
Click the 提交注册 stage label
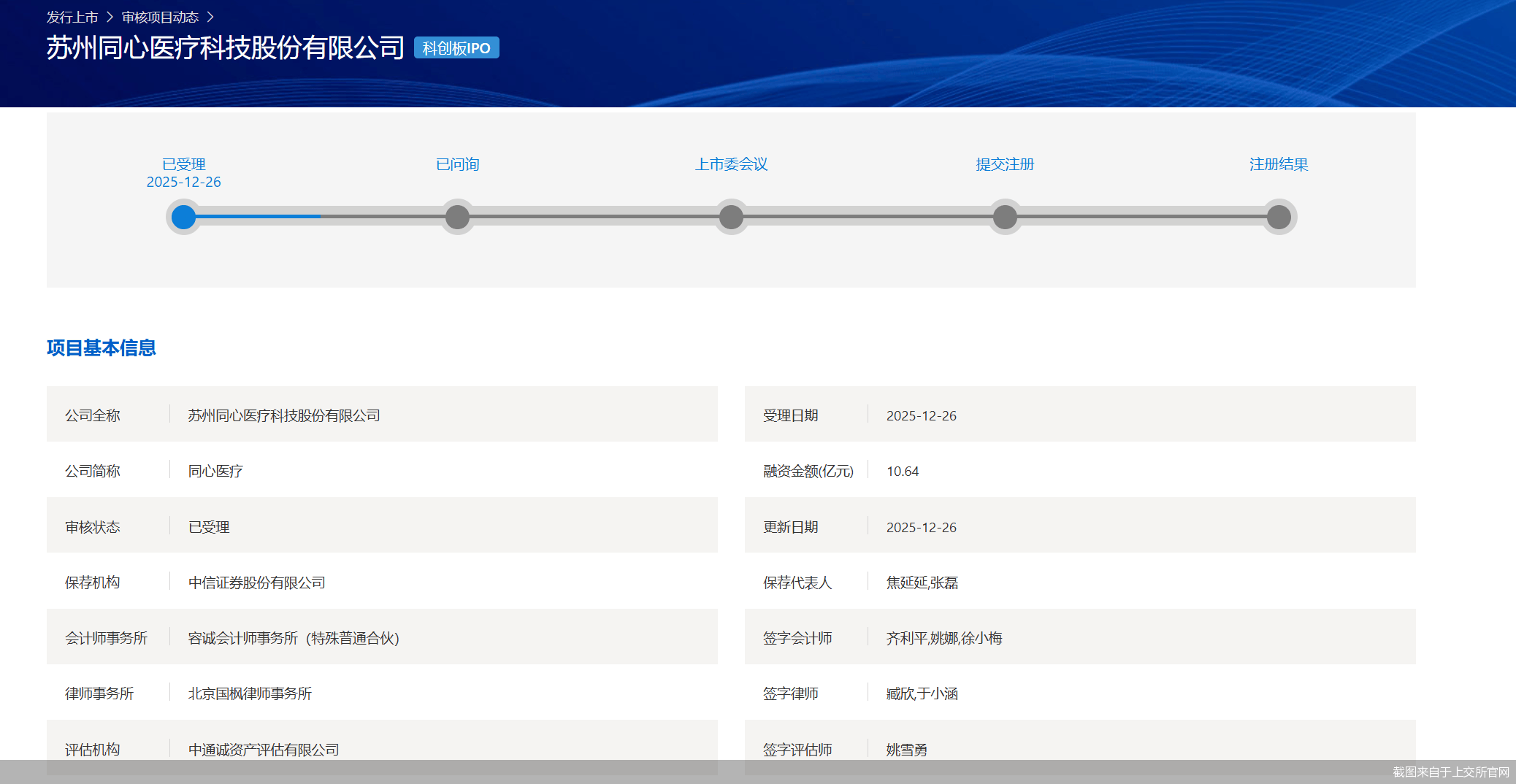coord(1005,164)
